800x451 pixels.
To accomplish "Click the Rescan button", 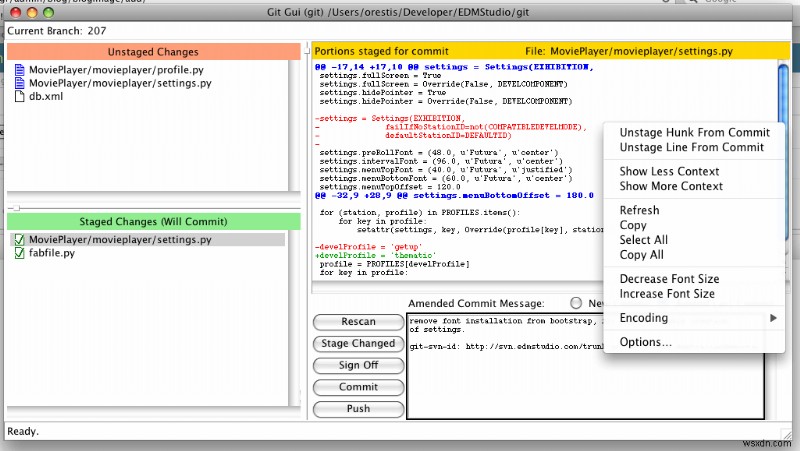I will 358,322.
